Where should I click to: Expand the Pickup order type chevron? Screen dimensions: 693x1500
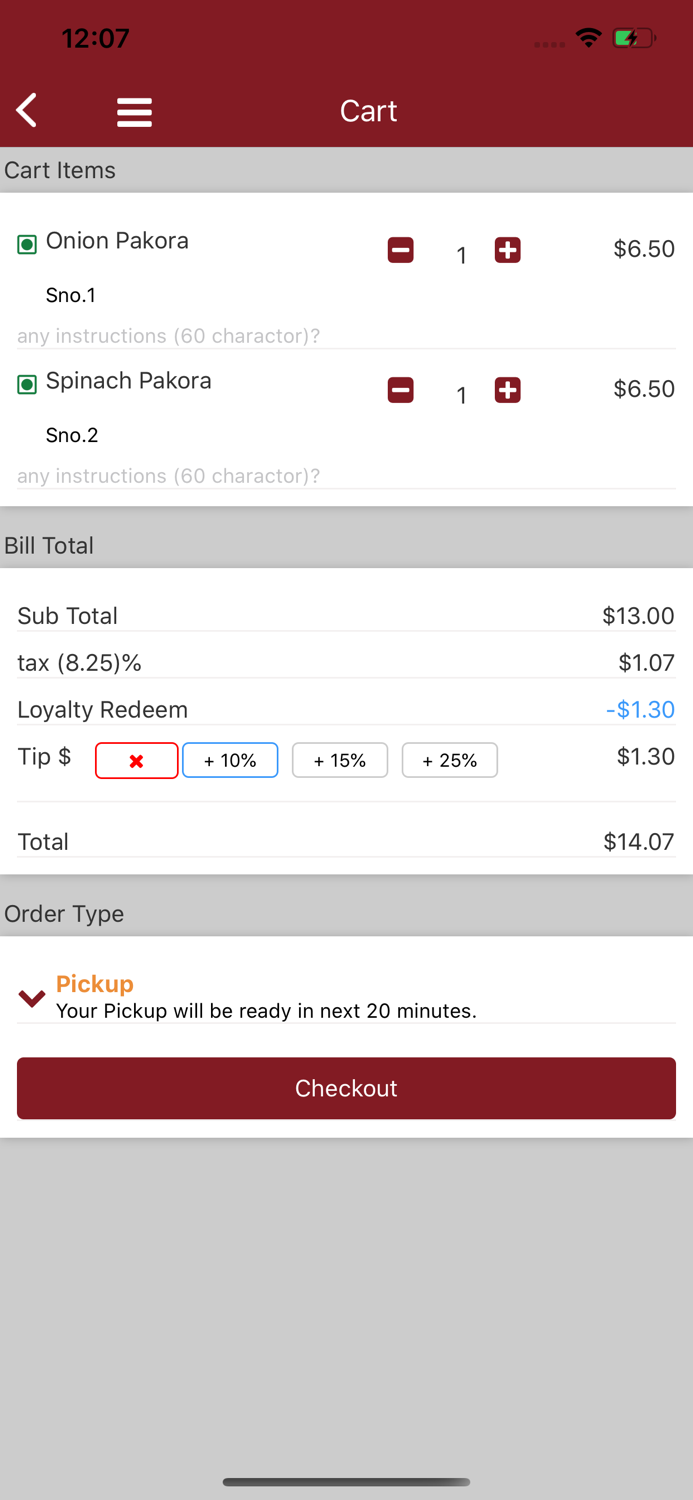(32, 998)
